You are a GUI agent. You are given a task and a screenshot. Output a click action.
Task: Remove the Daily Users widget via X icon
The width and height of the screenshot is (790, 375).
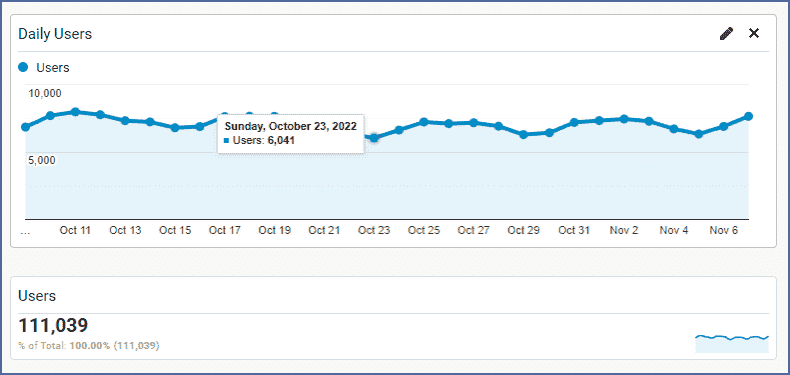point(754,34)
